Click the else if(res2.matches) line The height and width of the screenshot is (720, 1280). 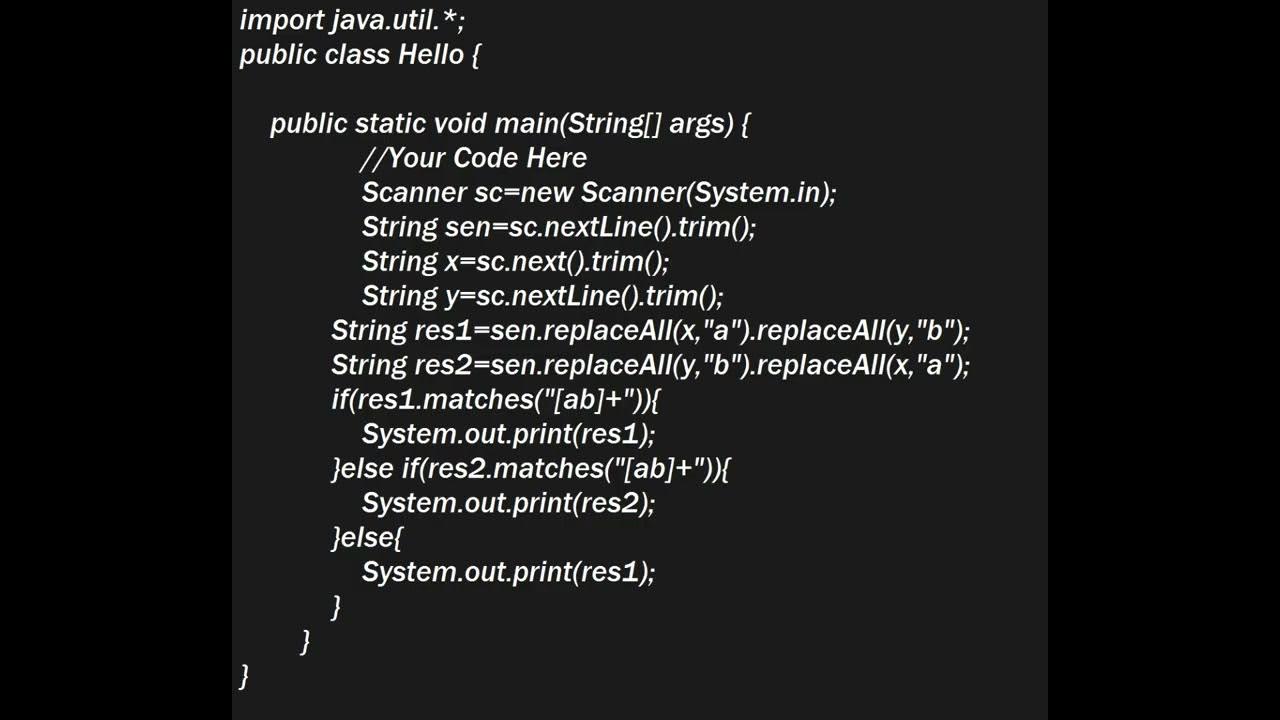(532, 468)
